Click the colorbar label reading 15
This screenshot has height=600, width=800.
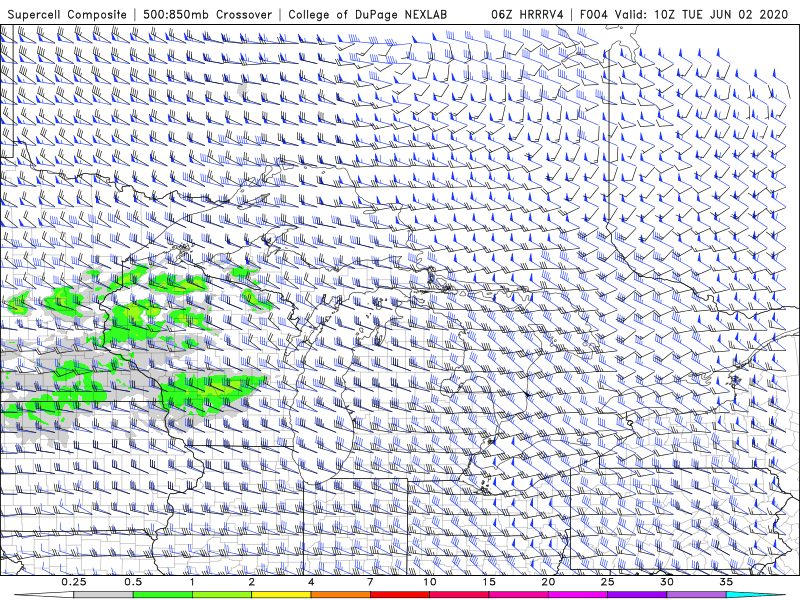click(489, 582)
